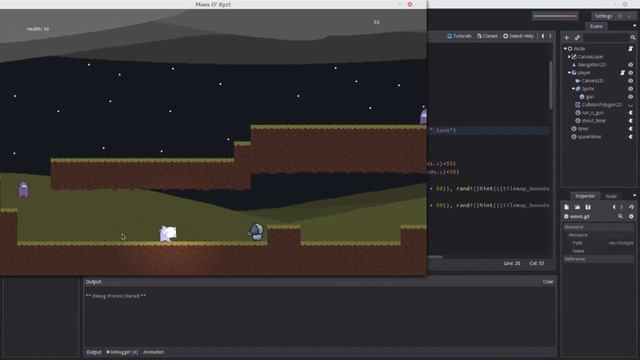Collapse the root Node tree arrow
This screenshot has width=640, height=360.
(x=565, y=49)
